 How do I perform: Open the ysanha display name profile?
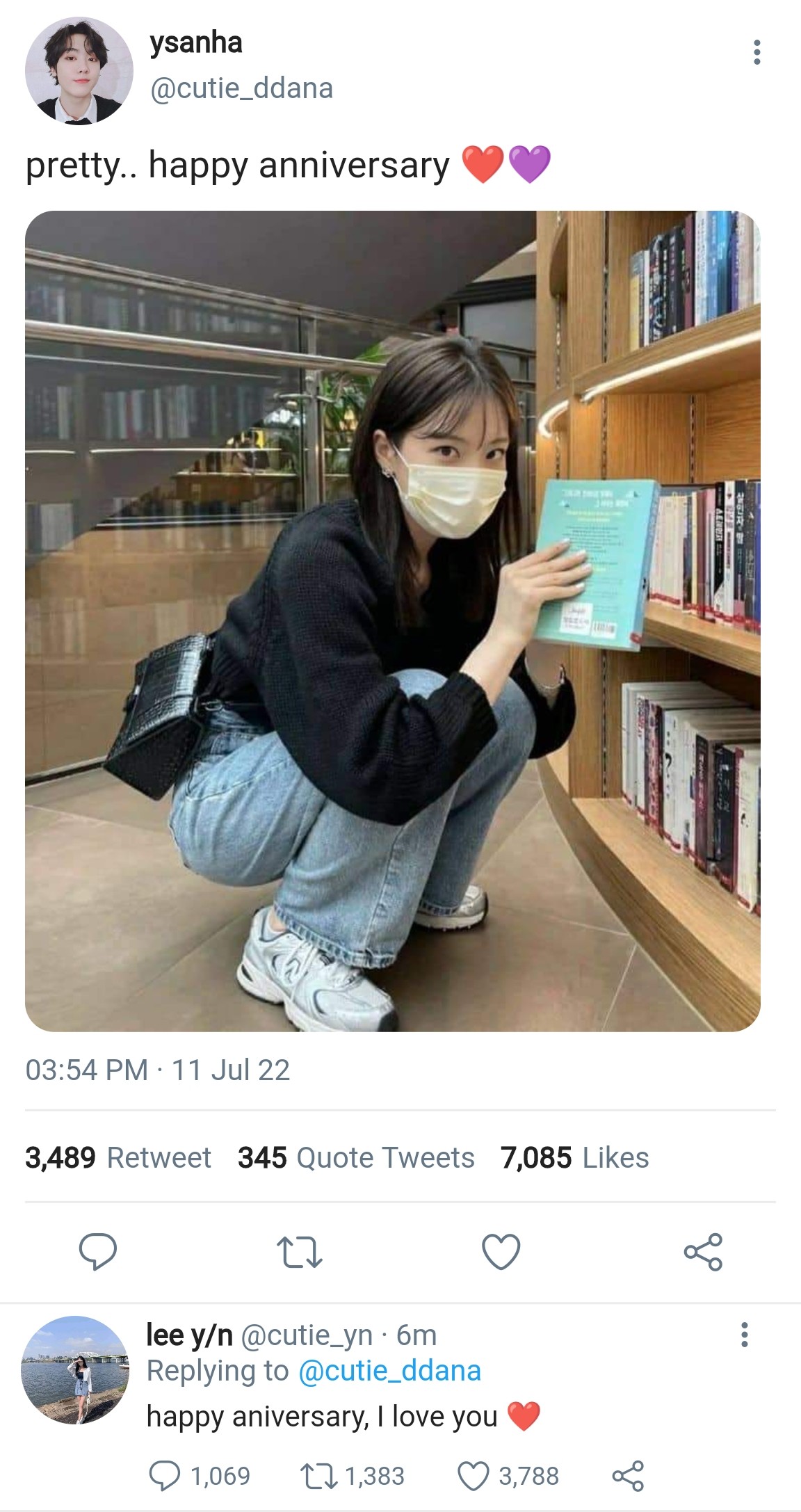(196, 43)
